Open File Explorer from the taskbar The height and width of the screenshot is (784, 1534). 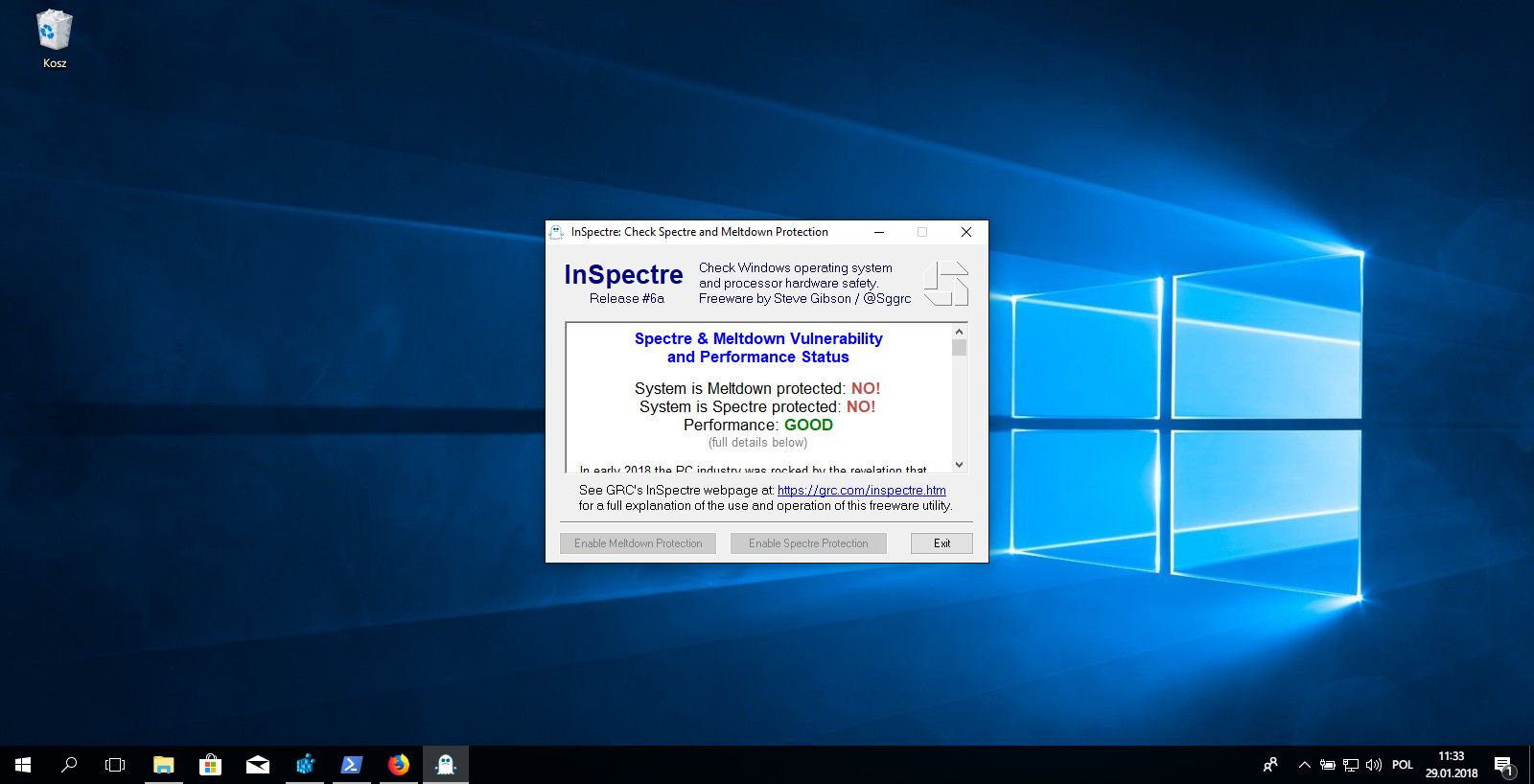pyautogui.click(x=164, y=765)
